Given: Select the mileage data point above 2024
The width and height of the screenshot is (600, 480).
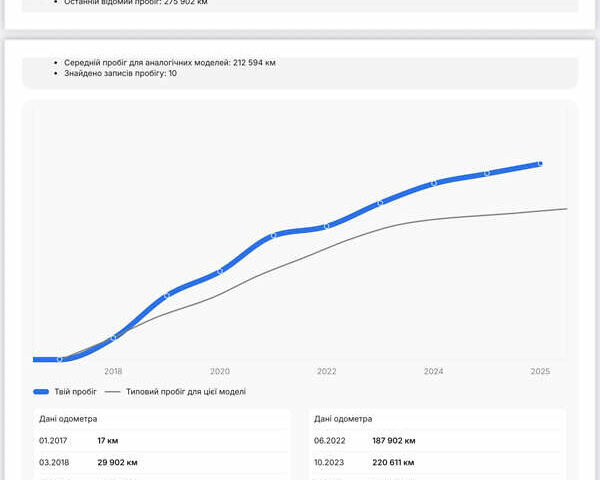Looking at the screenshot, I should [x=434, y=183].
